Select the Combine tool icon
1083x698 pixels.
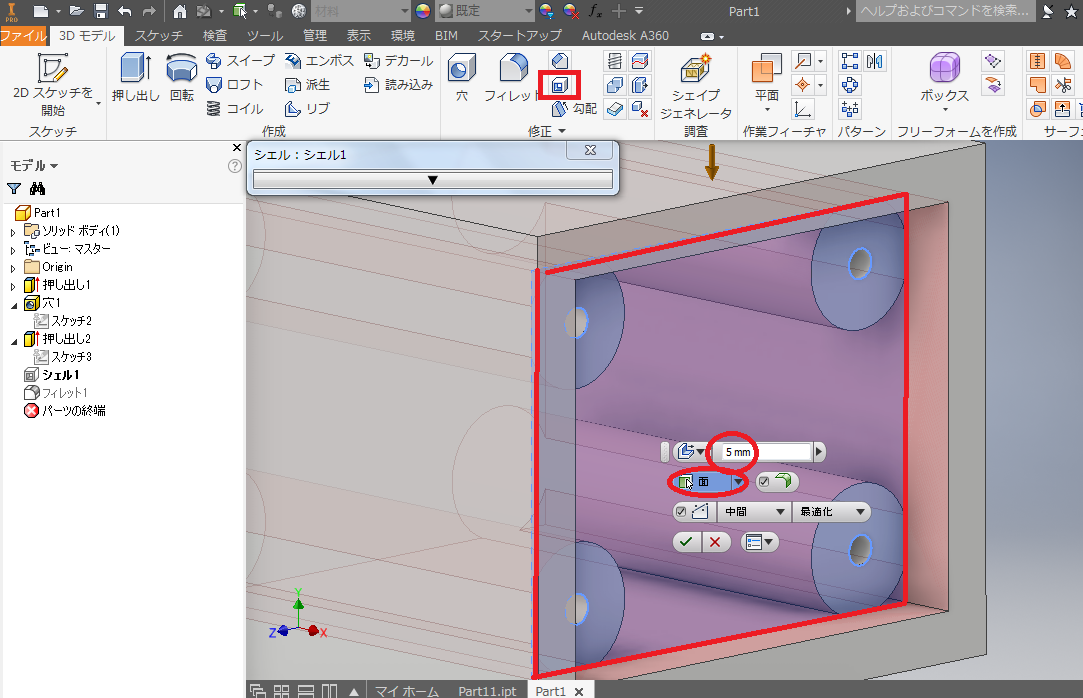615,85
